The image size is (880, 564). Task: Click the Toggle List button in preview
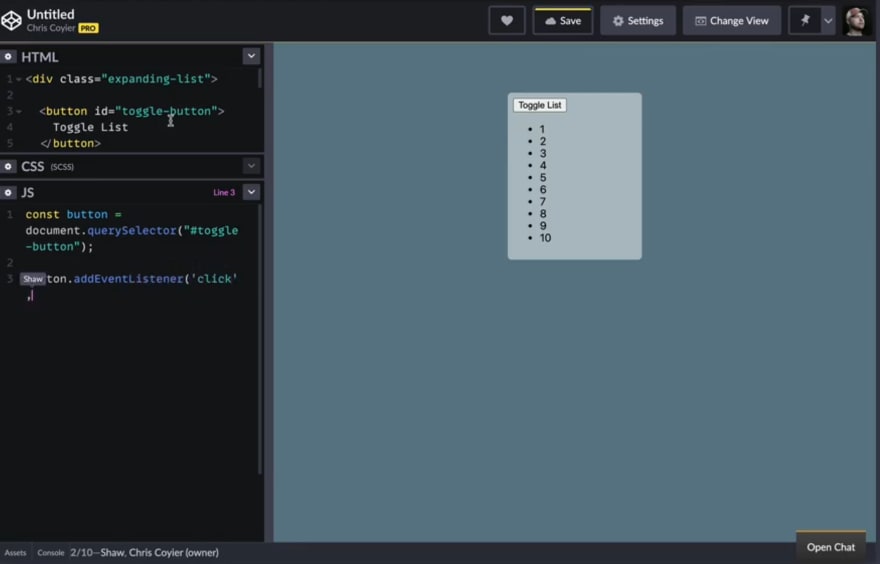coord(539,105)
